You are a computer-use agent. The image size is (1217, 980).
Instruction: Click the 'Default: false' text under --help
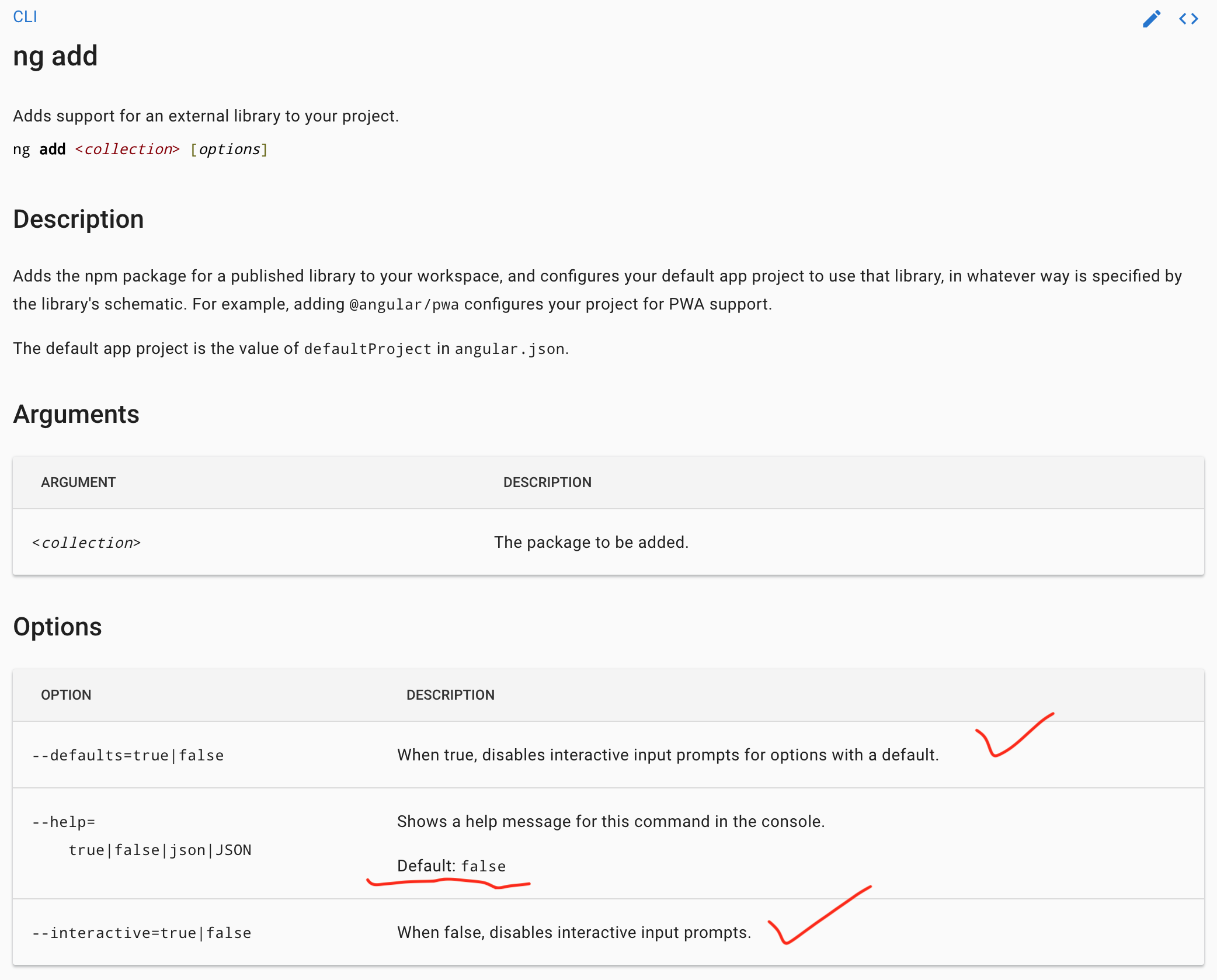(x=451, y=866)
